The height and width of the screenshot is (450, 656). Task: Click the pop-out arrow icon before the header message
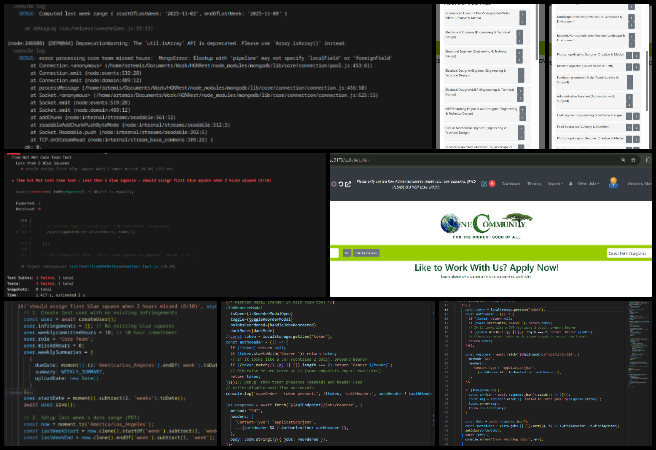pyautogui.click(x=348, y=184)
